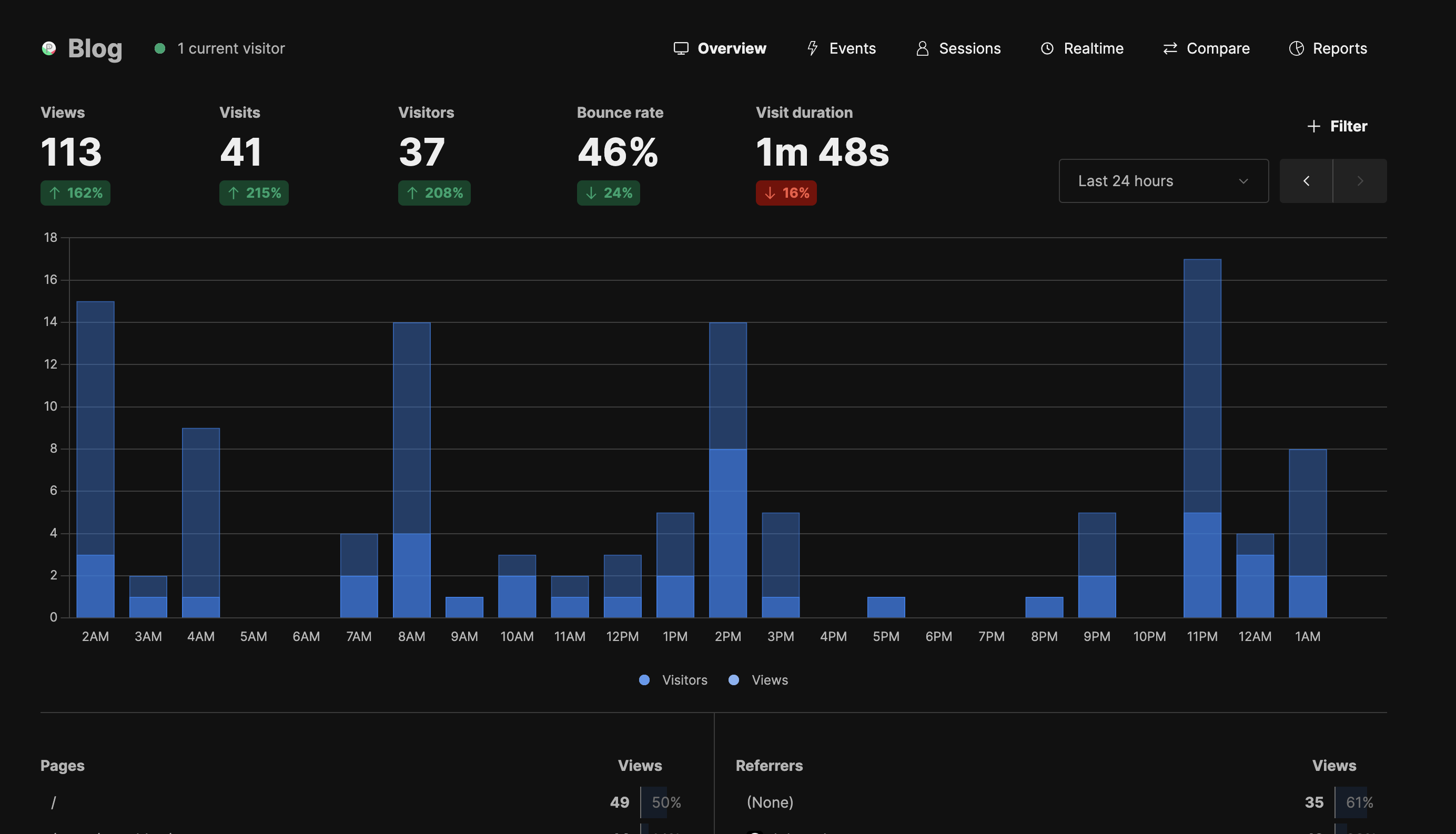
Task: Click the Visits metric value 41
Action: click(x=241, y=152)
